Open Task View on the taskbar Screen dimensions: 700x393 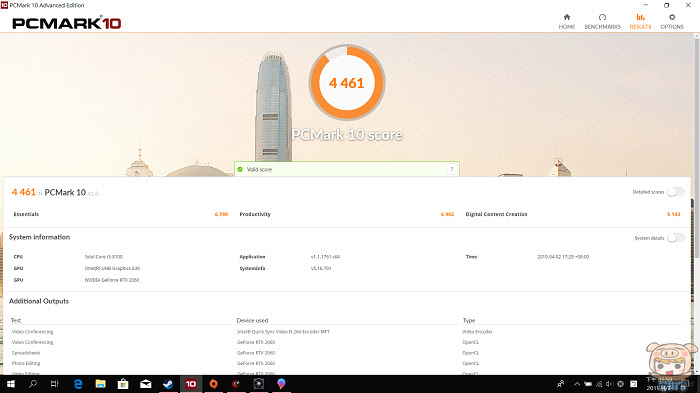tap(54, 384)
